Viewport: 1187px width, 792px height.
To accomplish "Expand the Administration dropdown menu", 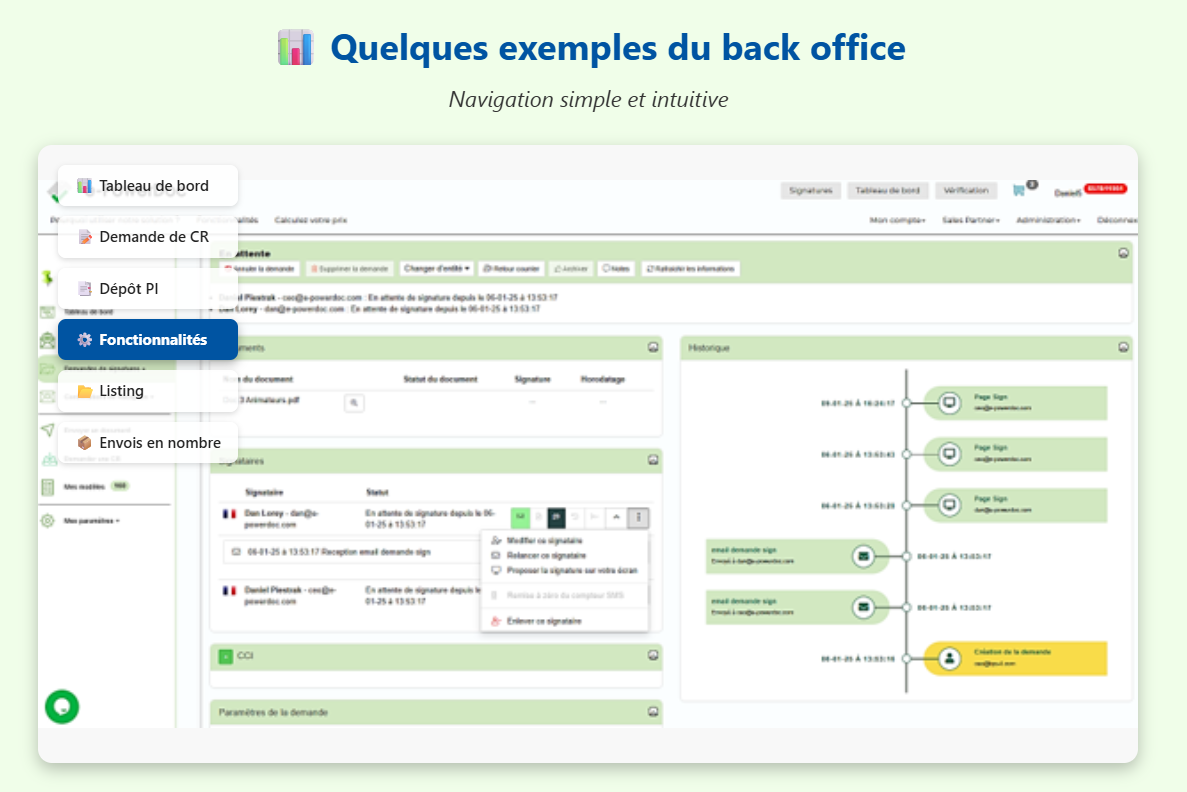I will 1048,220.
